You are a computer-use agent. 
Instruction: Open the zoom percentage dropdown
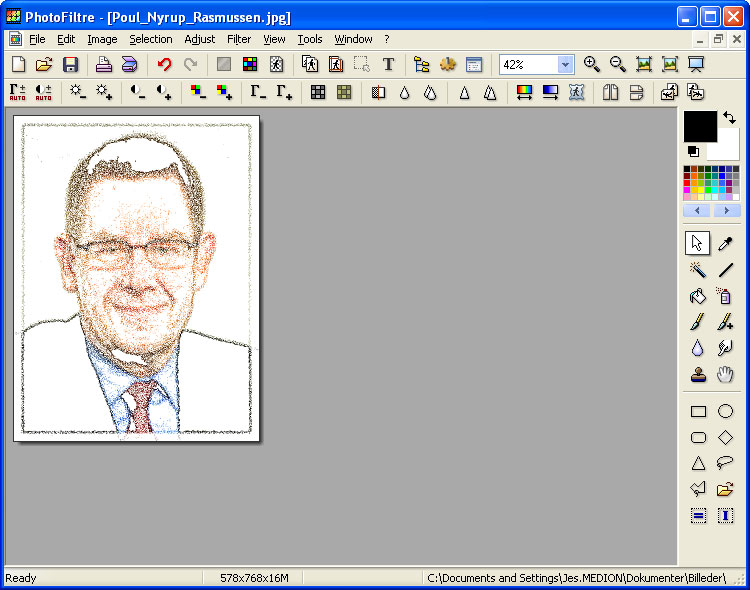point(565,65)
